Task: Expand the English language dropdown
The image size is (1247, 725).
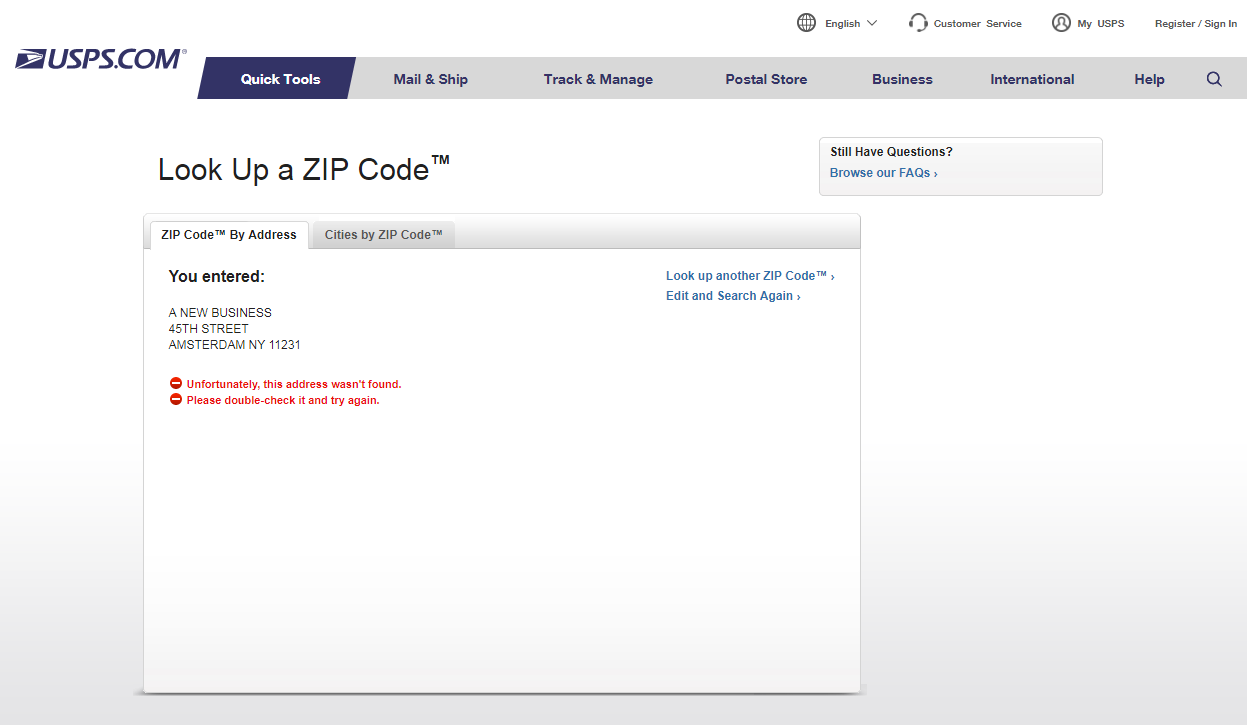Action: (x=851, y=23)
